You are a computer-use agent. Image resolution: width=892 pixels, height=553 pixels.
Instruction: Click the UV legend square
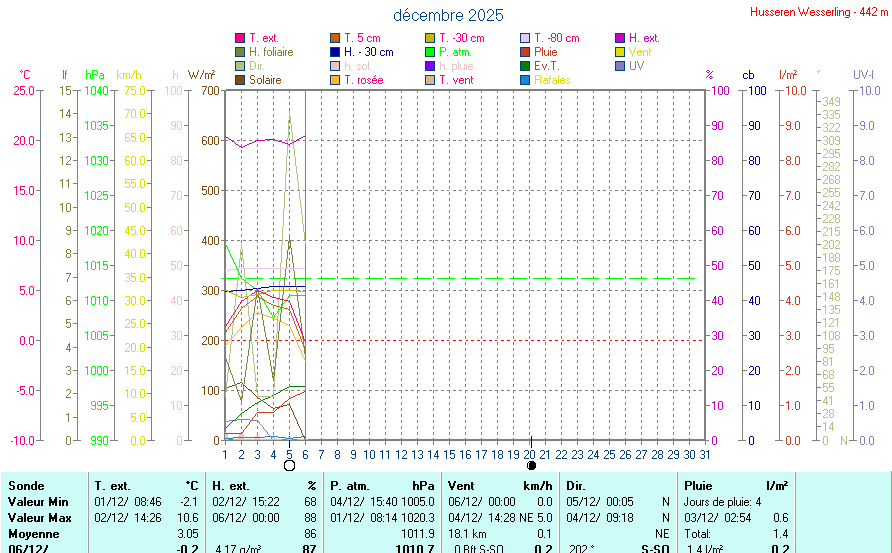coord(620,66)
